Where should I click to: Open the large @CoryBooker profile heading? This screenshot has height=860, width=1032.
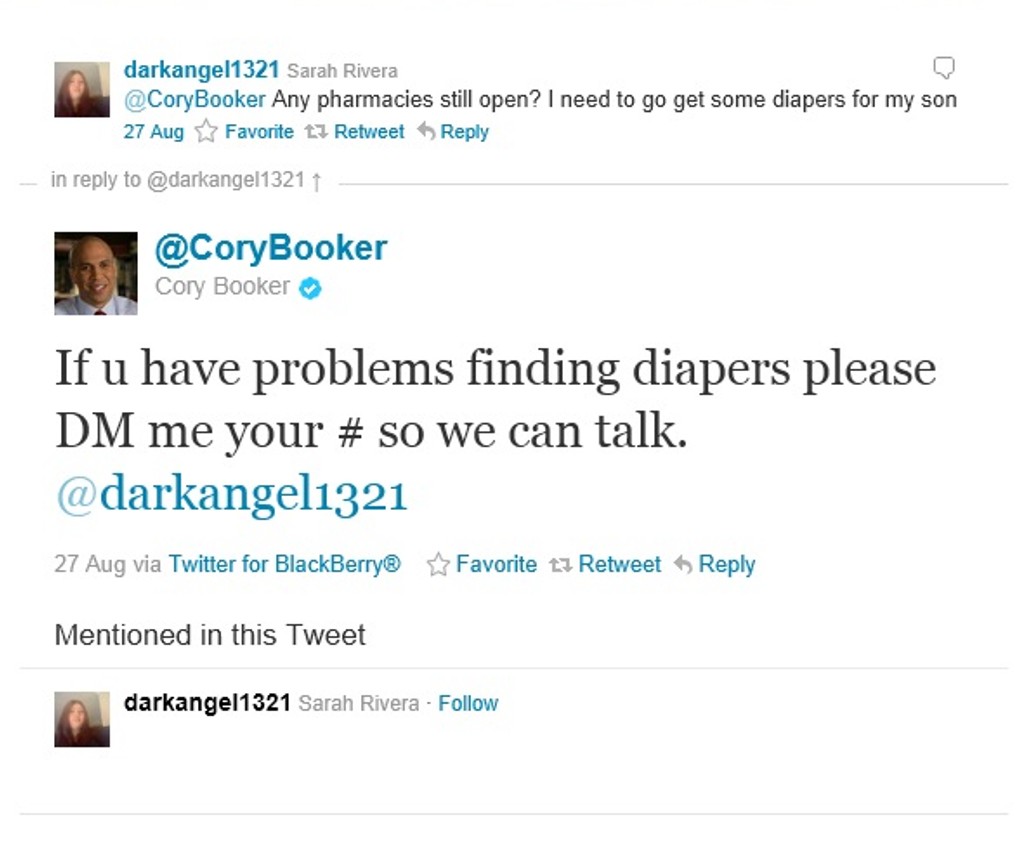(271, 249)
